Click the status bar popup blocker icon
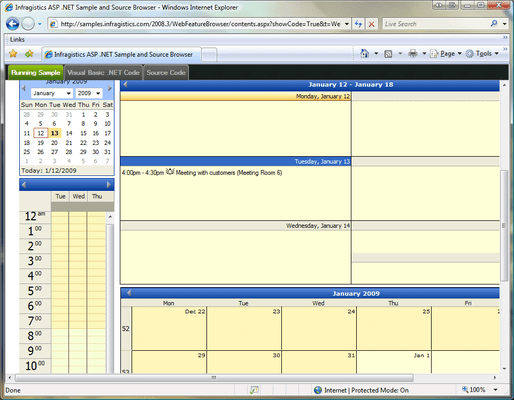This screenshot has height=400, width=514. (254, 390)
